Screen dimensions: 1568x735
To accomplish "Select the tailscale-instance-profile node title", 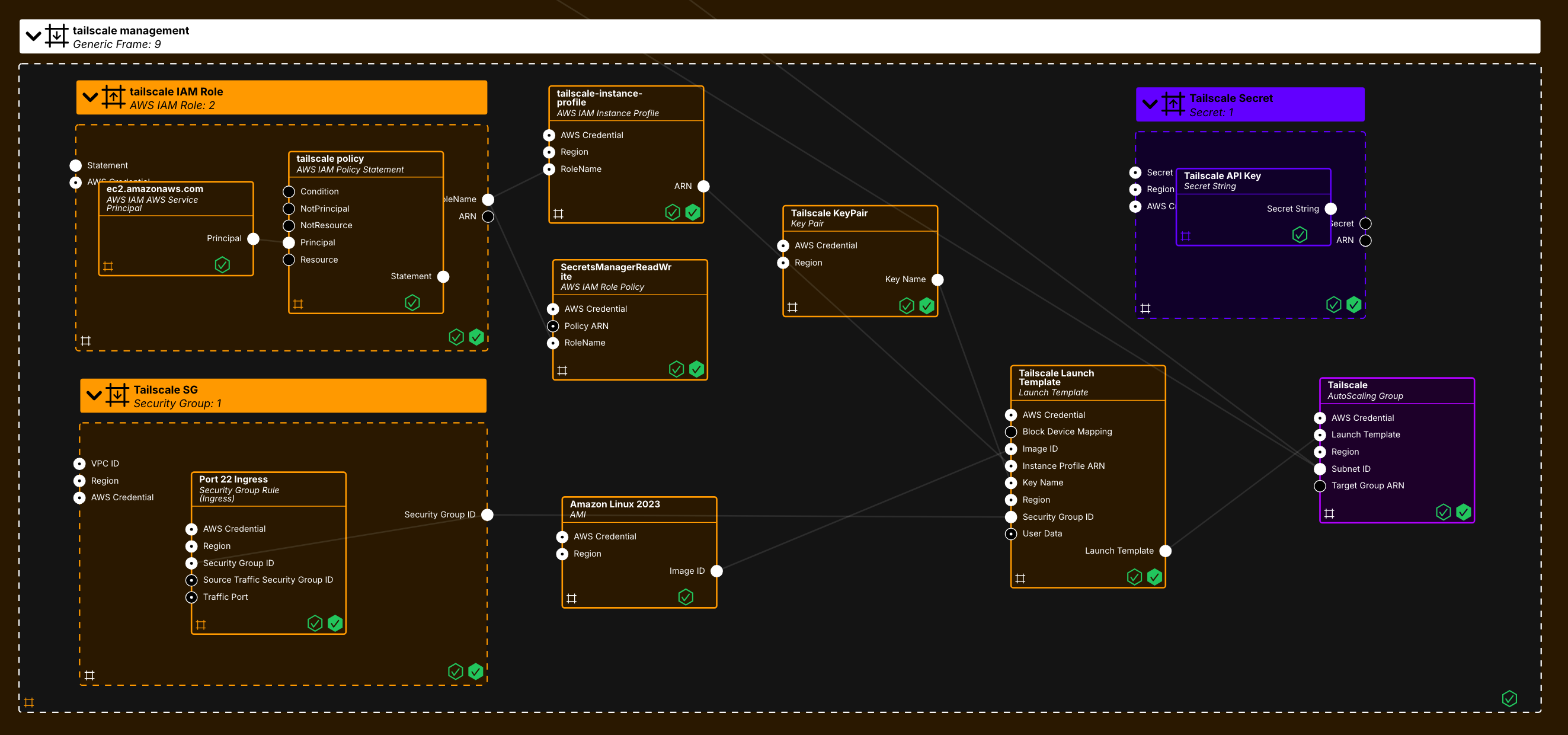I will [599, 98].
